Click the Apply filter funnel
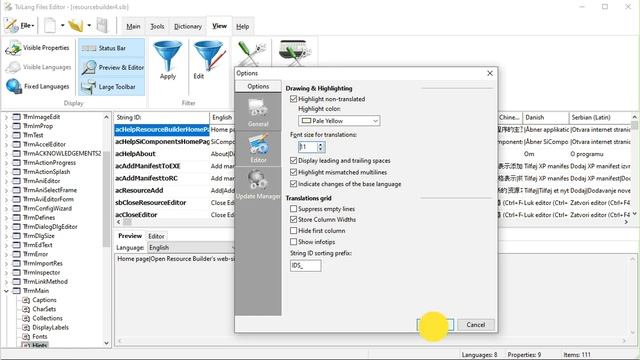 [x=168, y=60]
